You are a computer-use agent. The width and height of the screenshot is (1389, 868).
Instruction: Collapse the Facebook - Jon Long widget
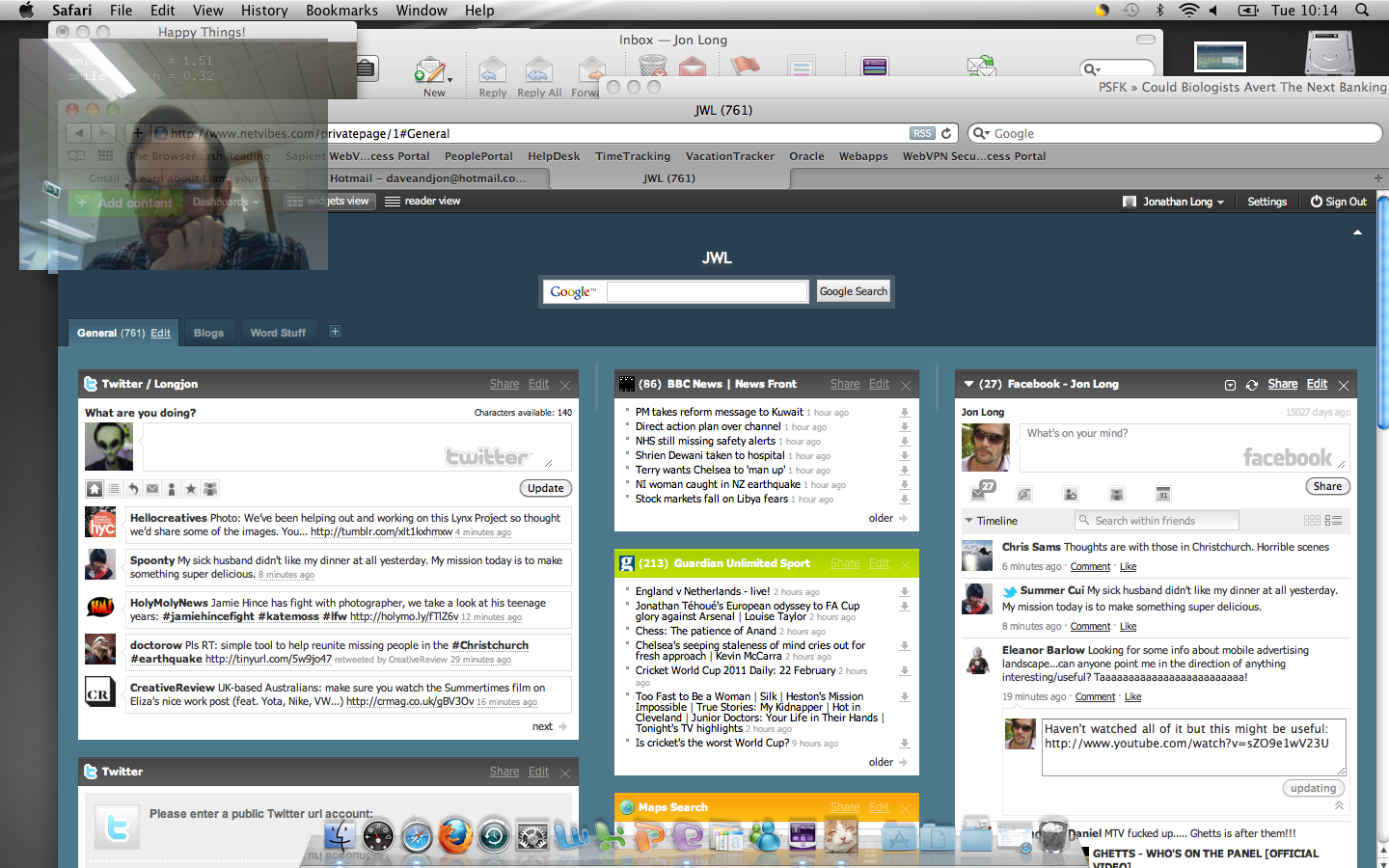968,384
